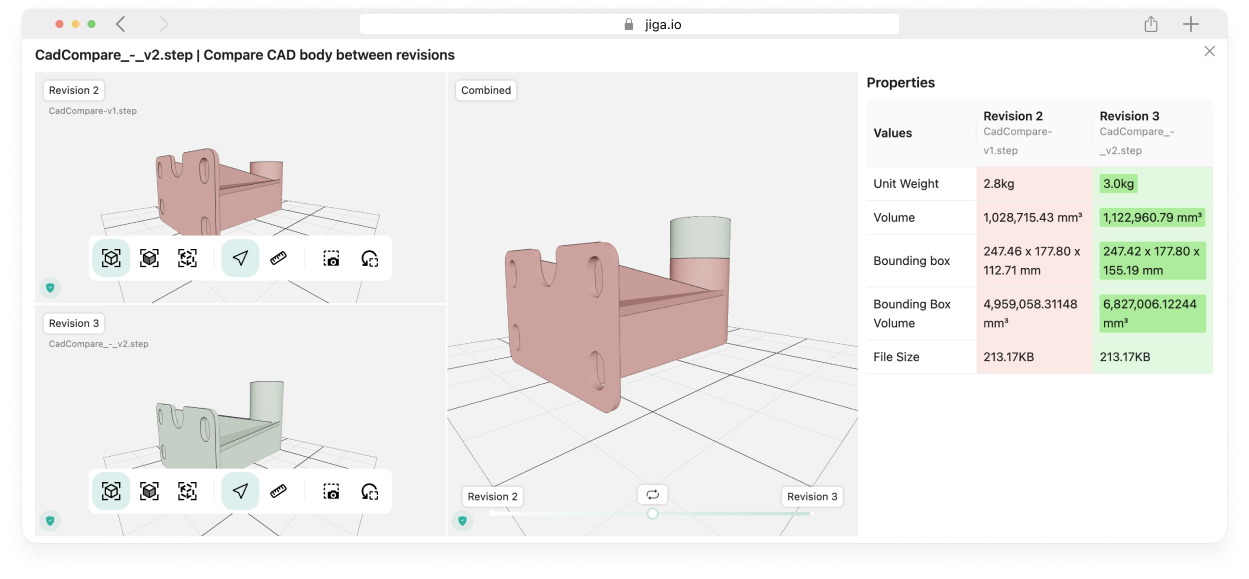Screen dimensions: 1249x579
Task: Toggle the swap loop button above the slider
Action: (x=652, y=494)
